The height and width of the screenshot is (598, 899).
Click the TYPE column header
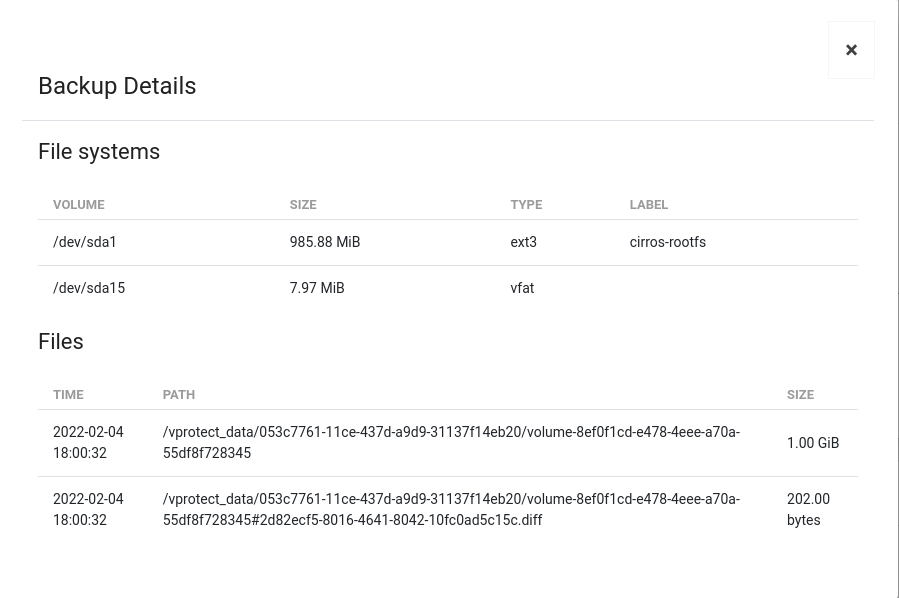[526, 205]
